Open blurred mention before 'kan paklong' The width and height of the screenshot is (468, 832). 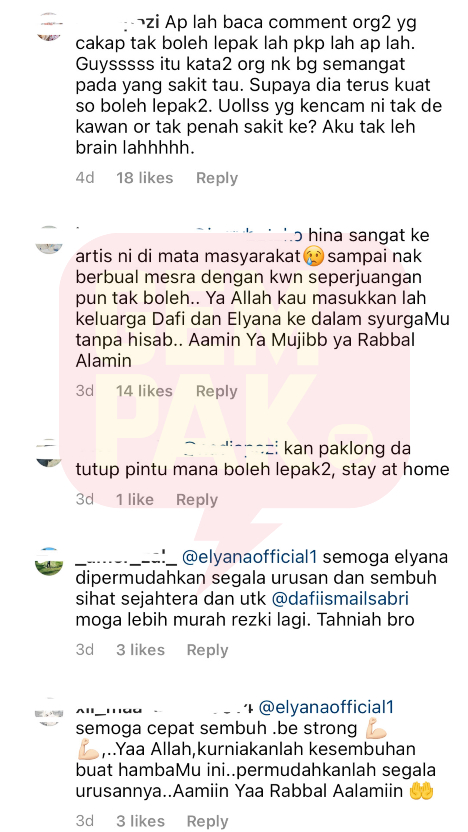(x=231, y=447)
